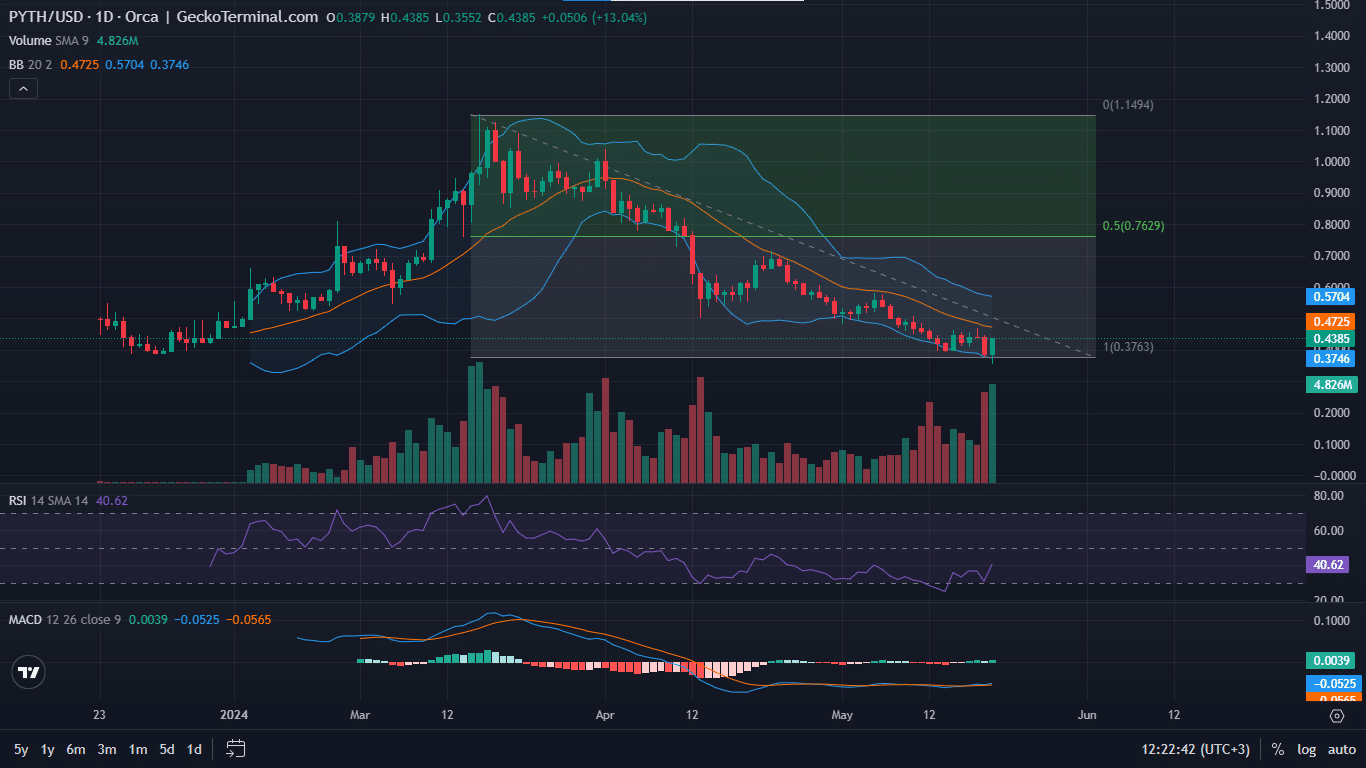Click the Jun label on time axis
The height and width of the screenshot is (768, 1366).
coord(1087,716)
